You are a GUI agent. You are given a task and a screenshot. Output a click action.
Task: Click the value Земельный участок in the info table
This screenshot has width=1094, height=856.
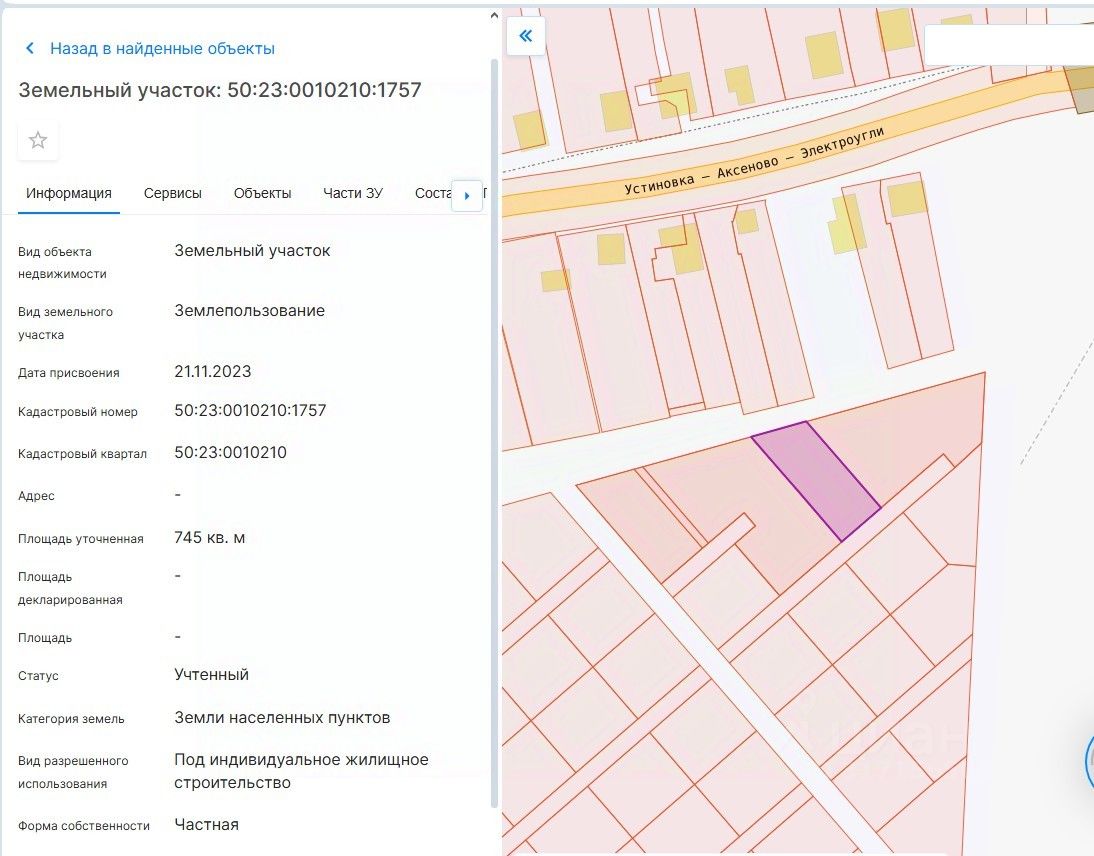(252, 250)
